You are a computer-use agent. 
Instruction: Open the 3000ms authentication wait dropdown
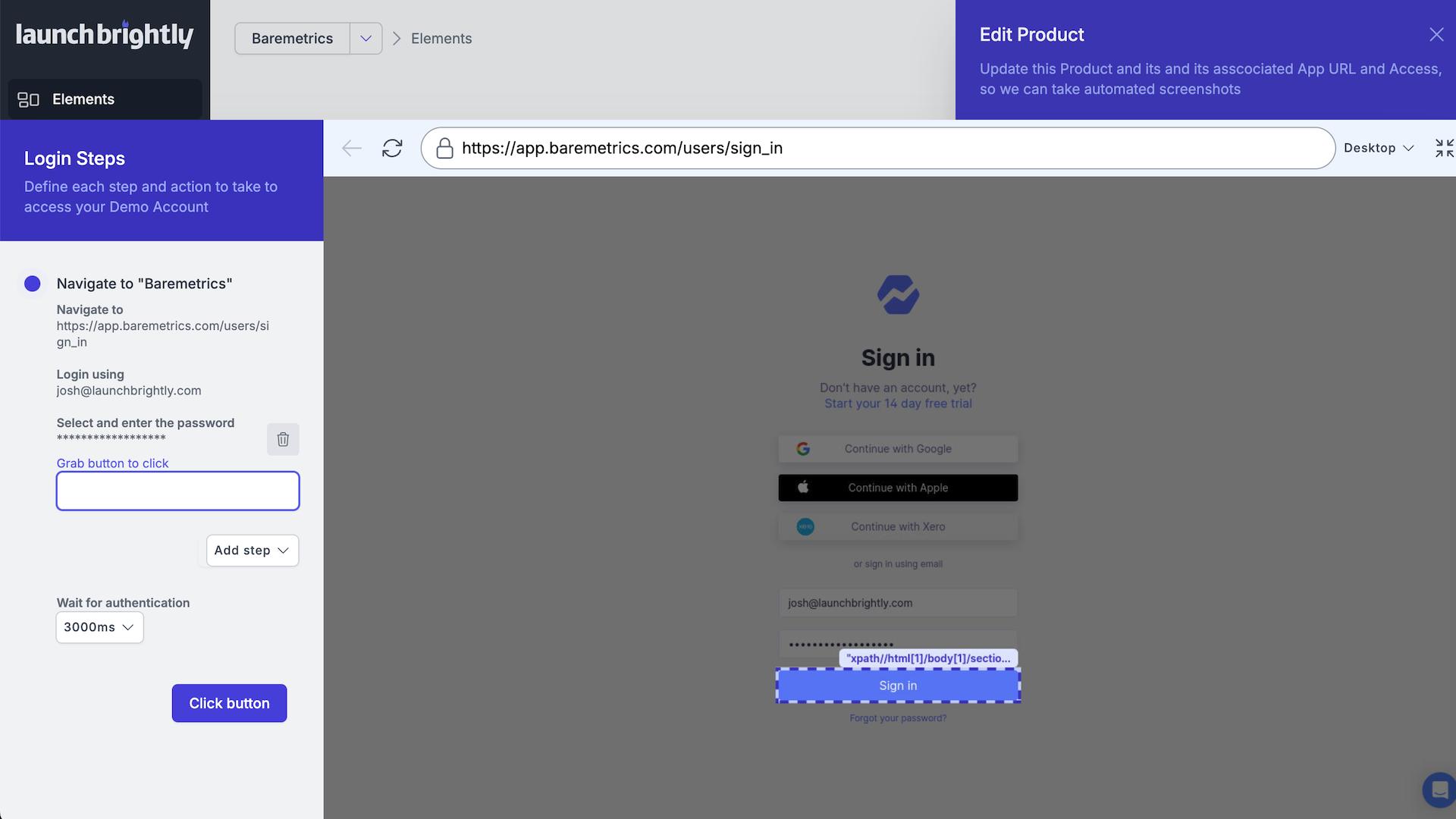pos(99,627)
